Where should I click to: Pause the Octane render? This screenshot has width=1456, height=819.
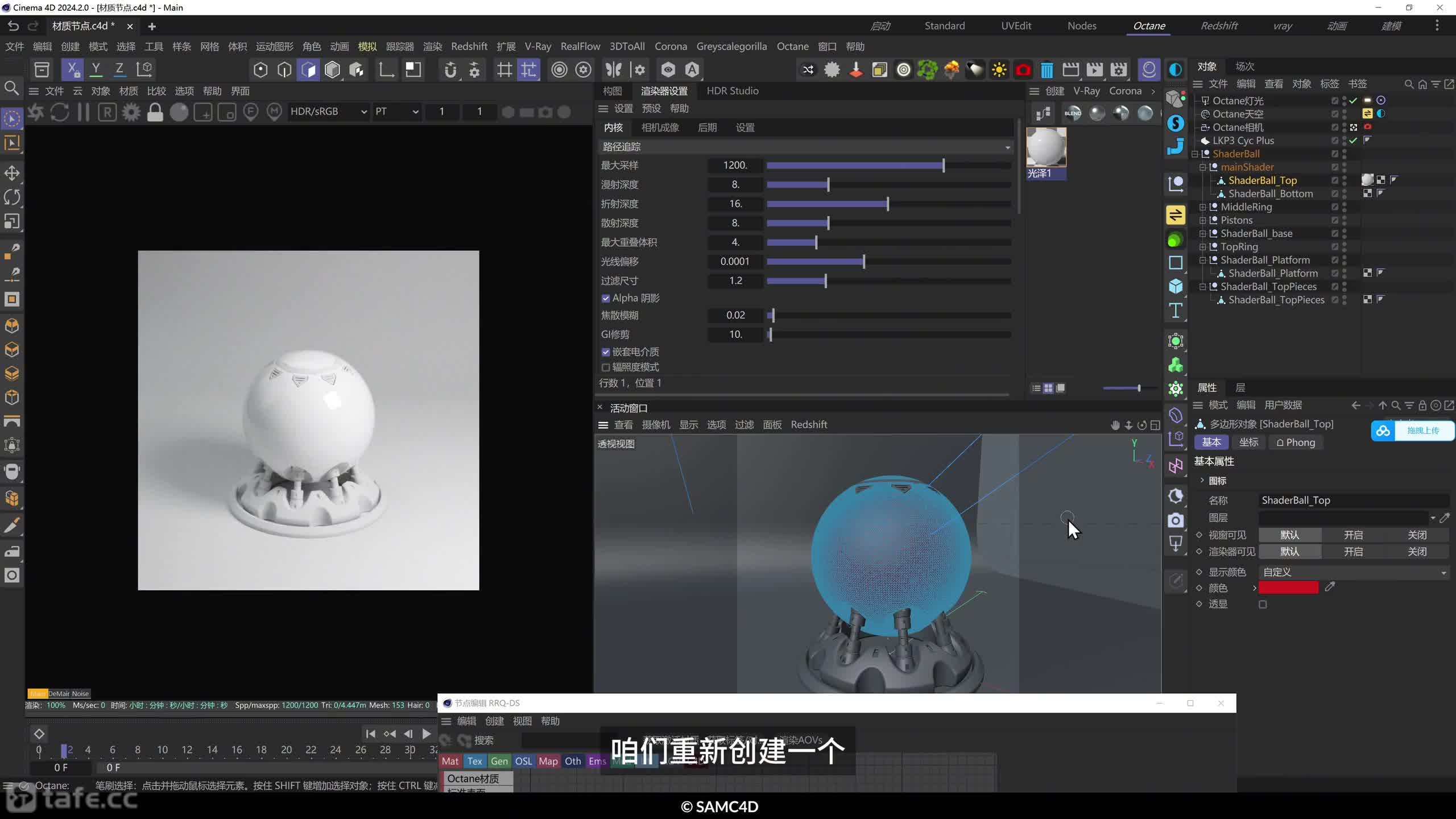(x=83, y=112)
